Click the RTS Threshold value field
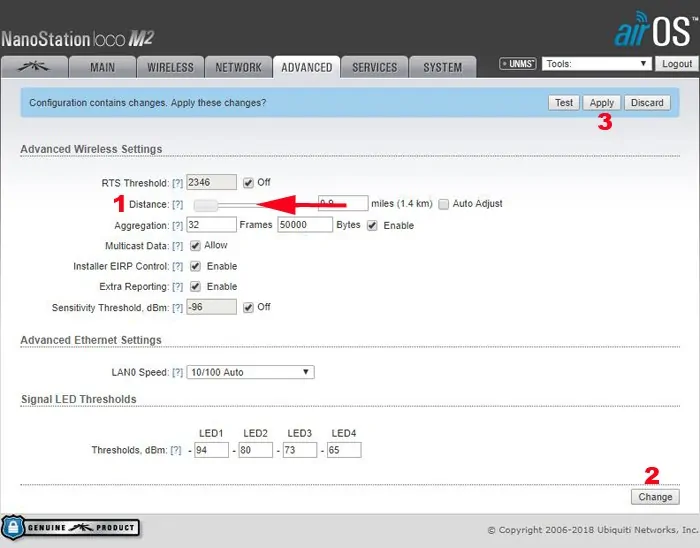This screenshot has width=700, height=548. point(211,182)
